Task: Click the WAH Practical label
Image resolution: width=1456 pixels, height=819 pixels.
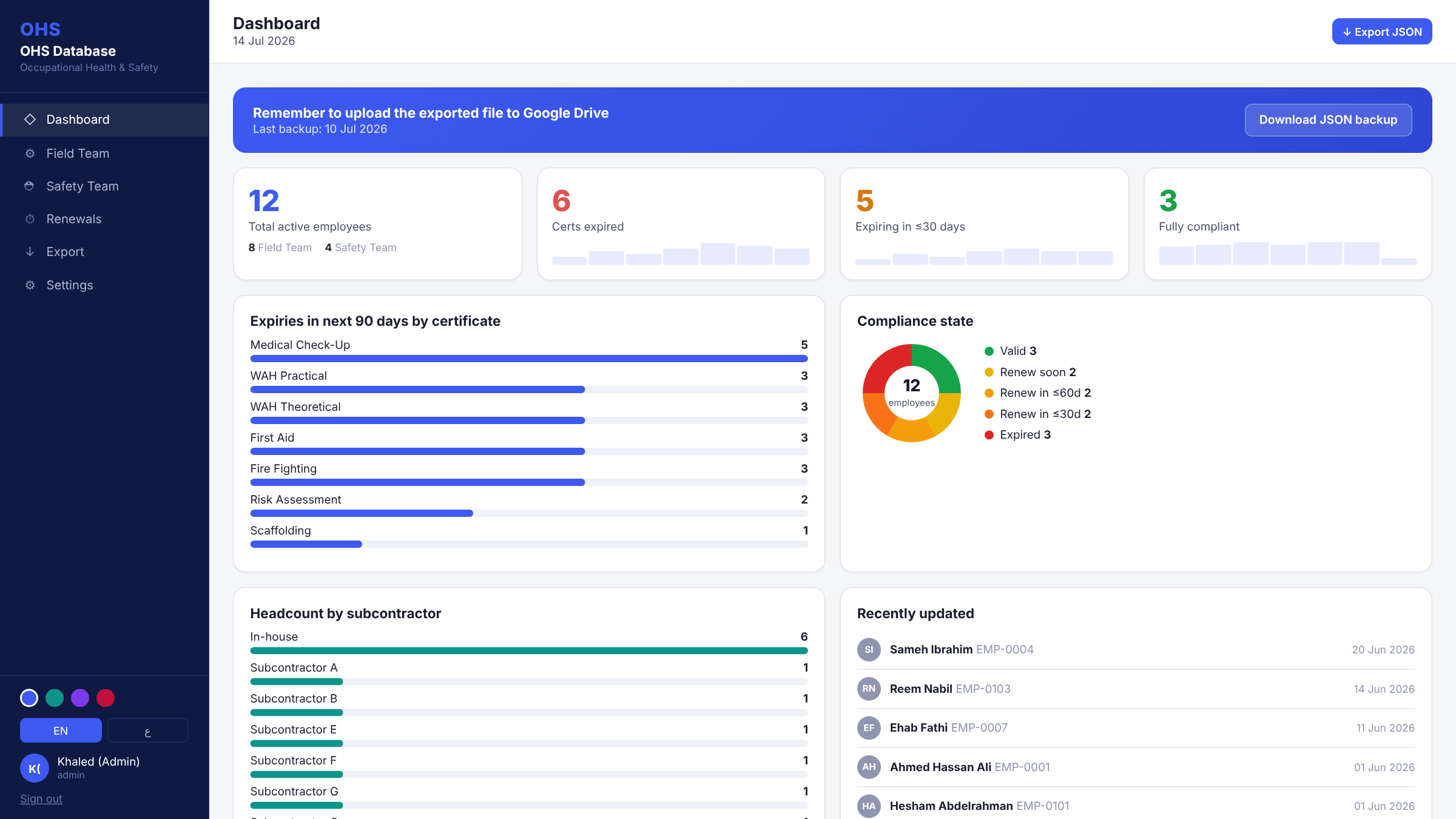Action: pos(289,376)
